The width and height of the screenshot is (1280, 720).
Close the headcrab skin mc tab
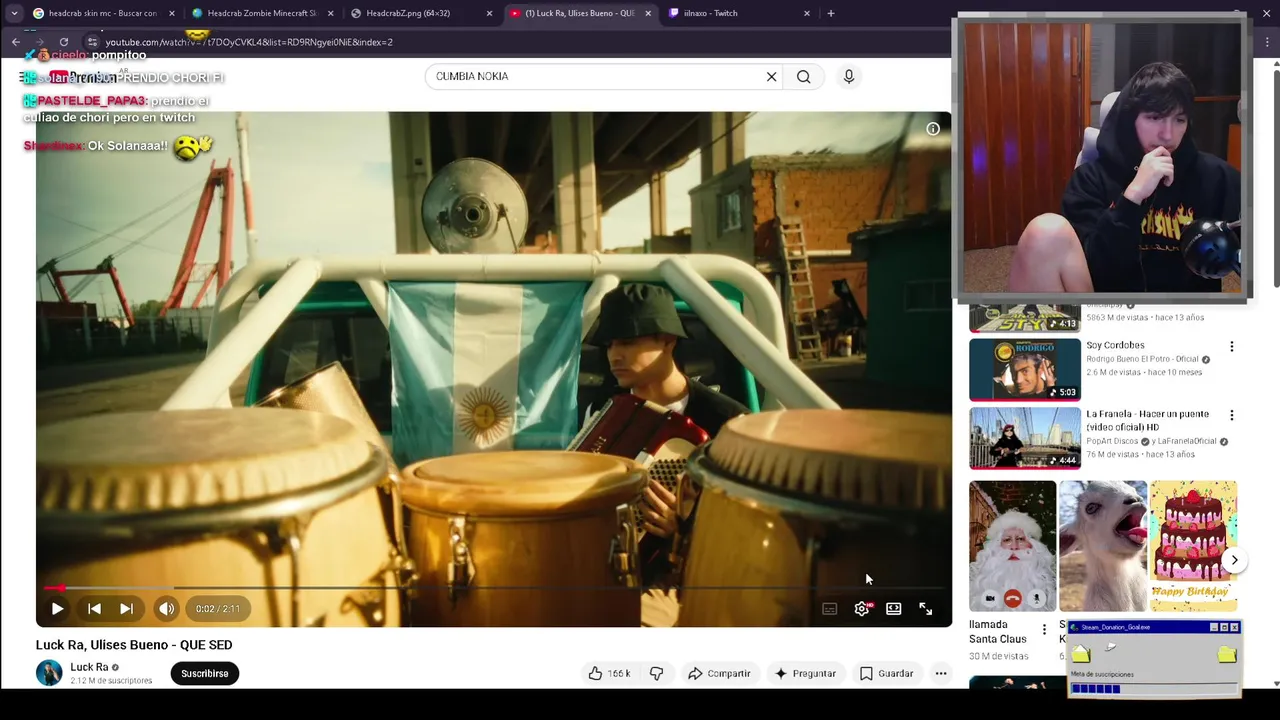[172, 13]
